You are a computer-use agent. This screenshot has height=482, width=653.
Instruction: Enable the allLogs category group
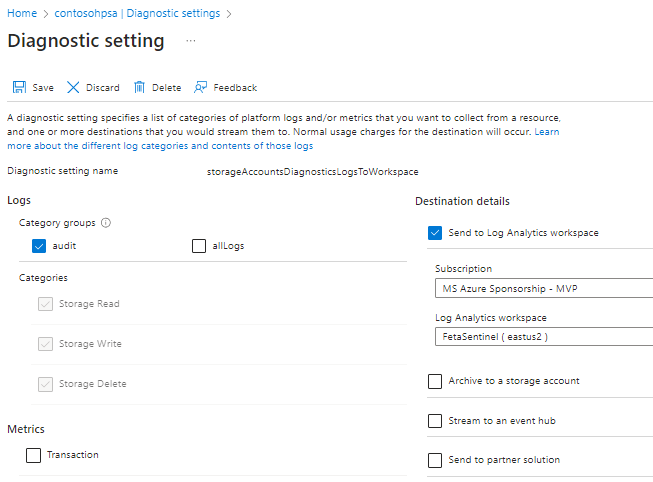[x=199, y=246]
